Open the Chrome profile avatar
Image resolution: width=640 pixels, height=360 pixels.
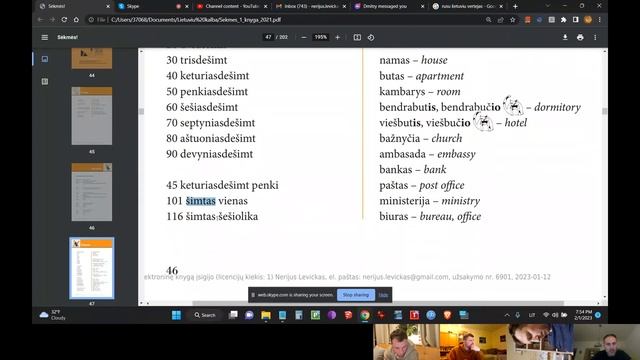(x=588, y=20)
